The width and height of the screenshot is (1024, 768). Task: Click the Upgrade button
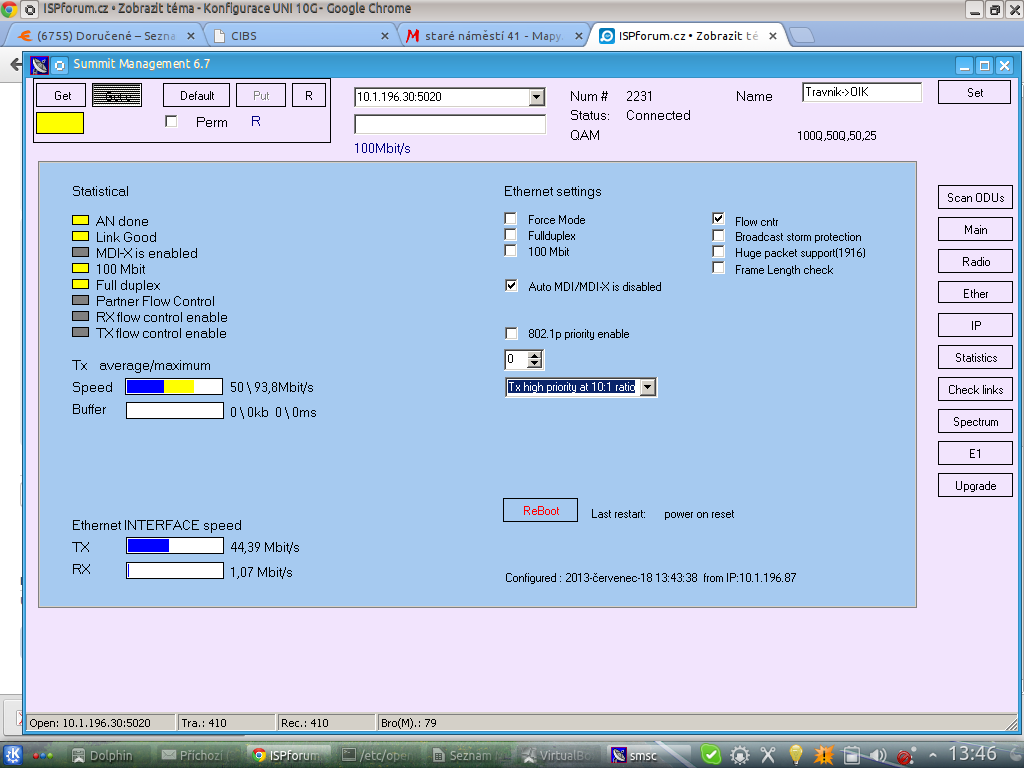tap(975, 485)
